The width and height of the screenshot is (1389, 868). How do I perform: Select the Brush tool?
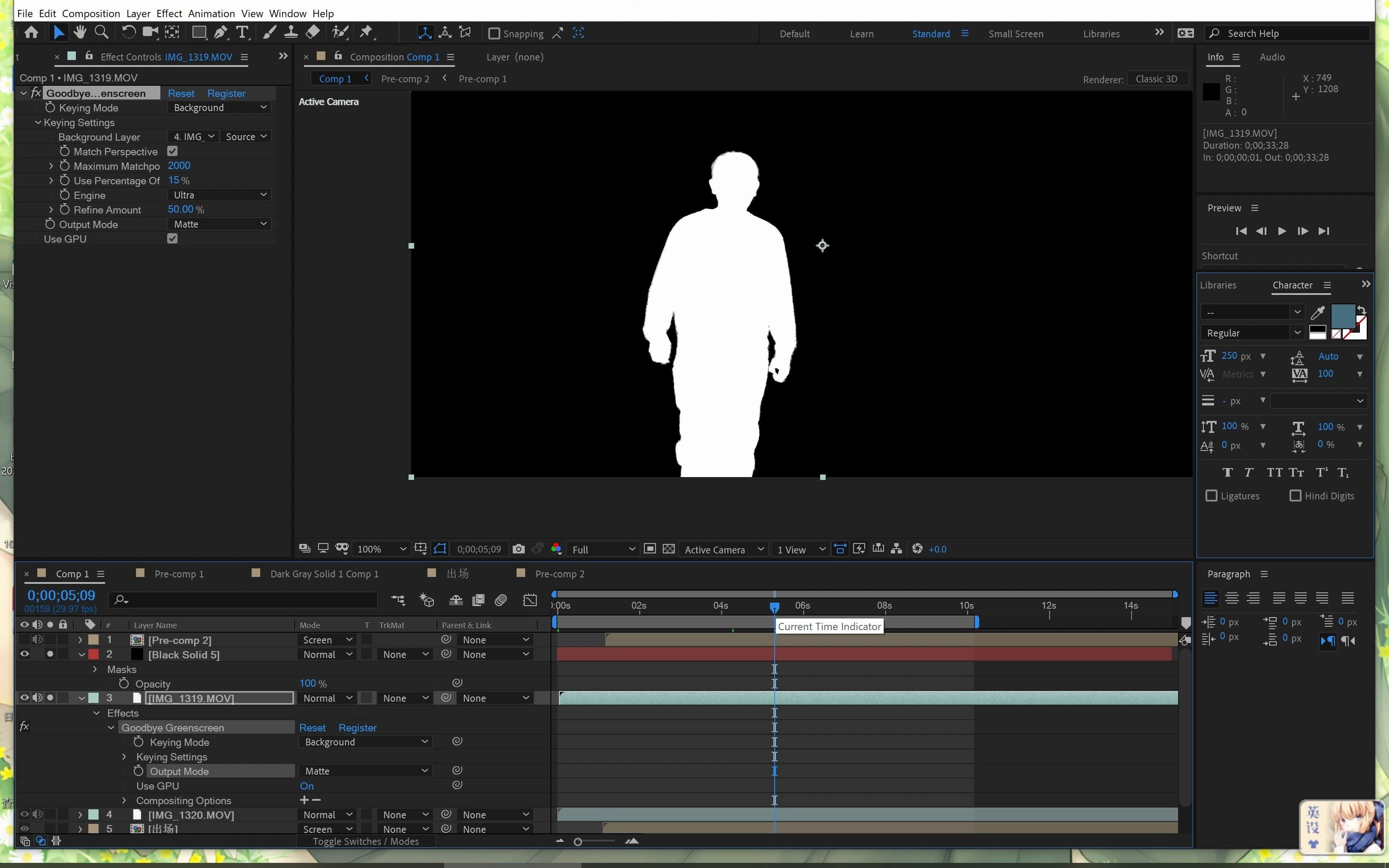tap(269, 33)
